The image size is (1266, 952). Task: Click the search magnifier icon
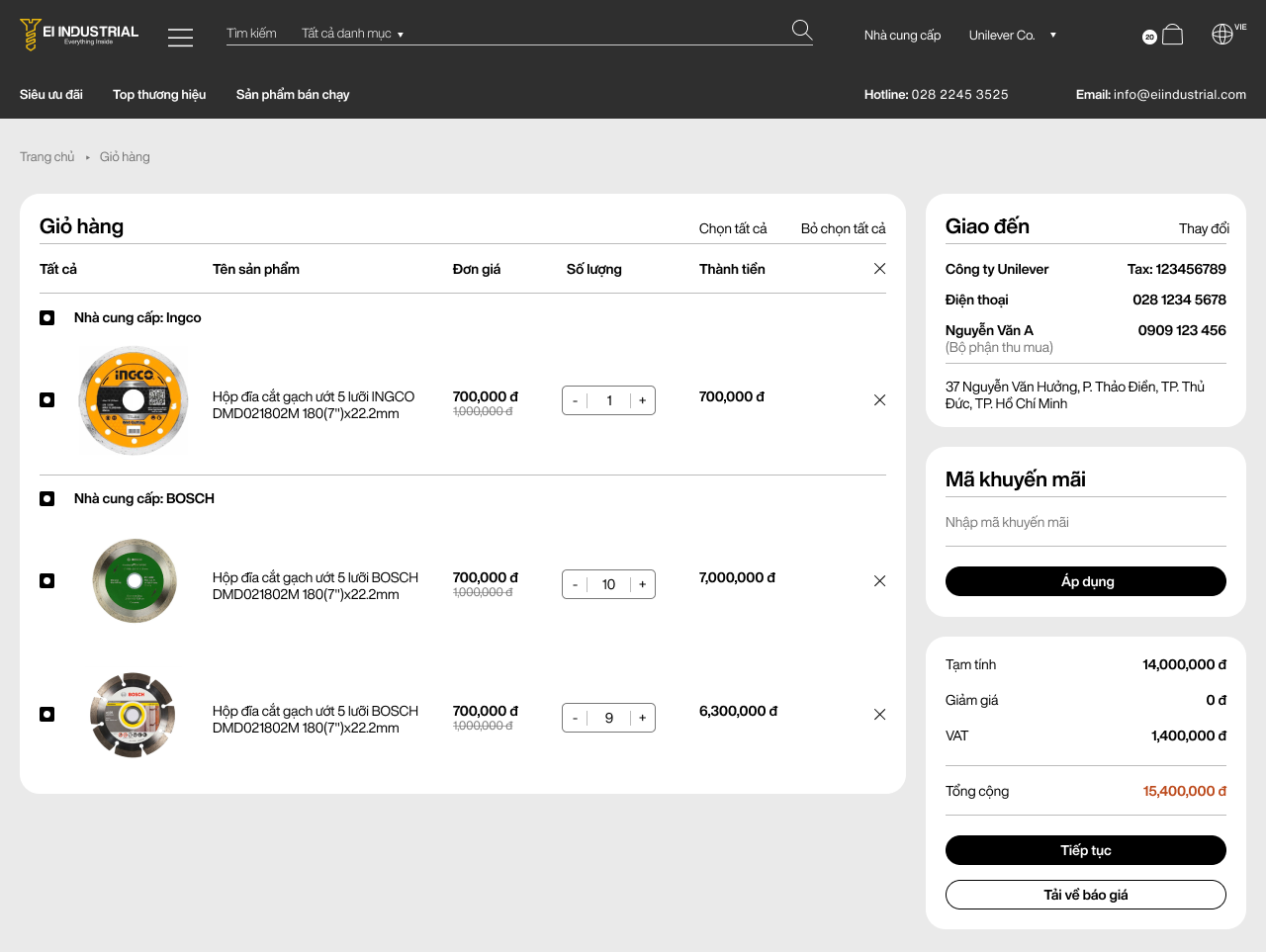[x=802, y=31]
